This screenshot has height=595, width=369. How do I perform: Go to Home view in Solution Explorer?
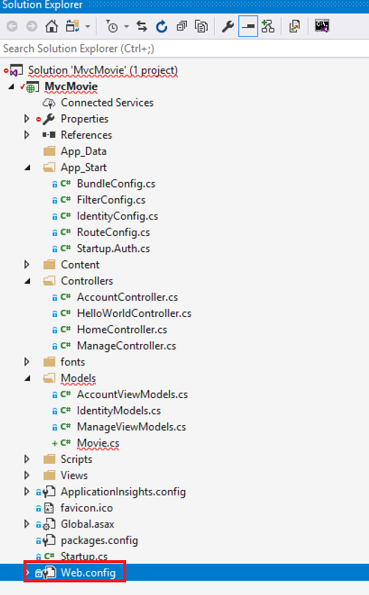[x=52, y=26]
